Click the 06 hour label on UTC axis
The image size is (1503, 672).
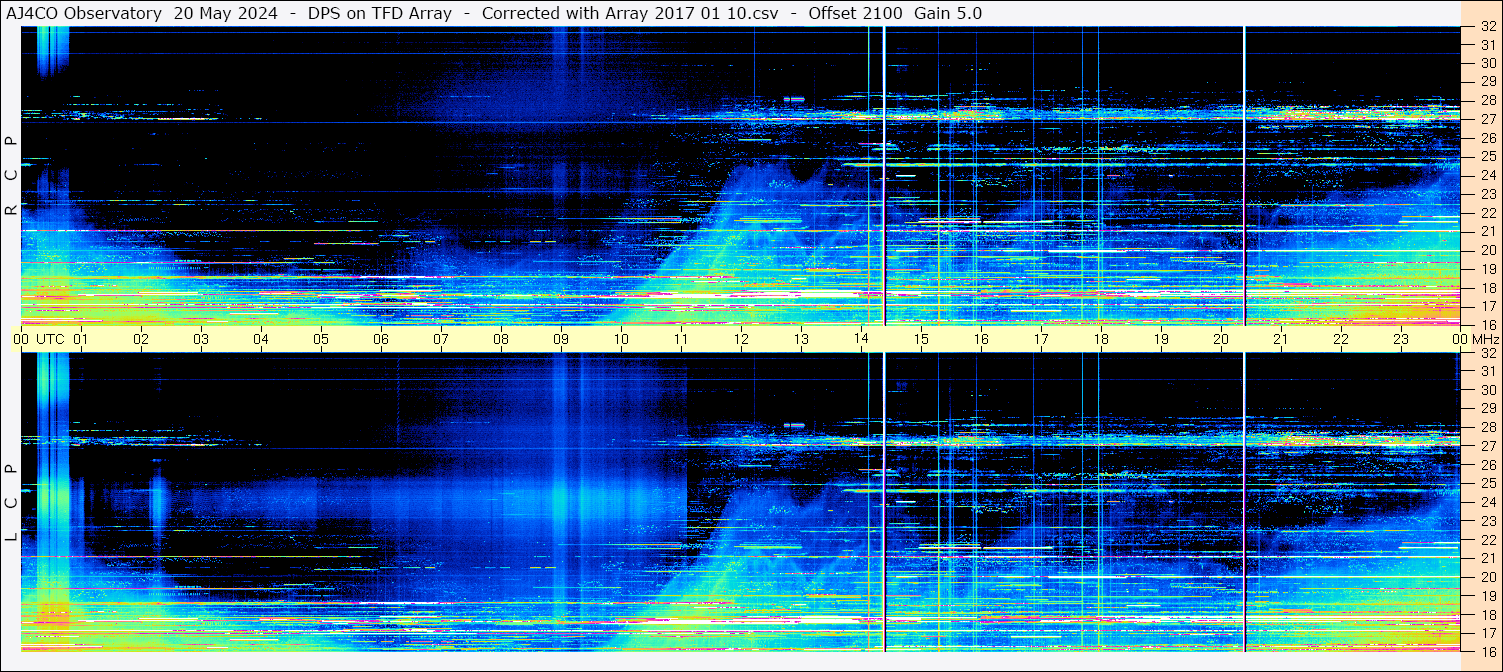[x=381, y=339]
